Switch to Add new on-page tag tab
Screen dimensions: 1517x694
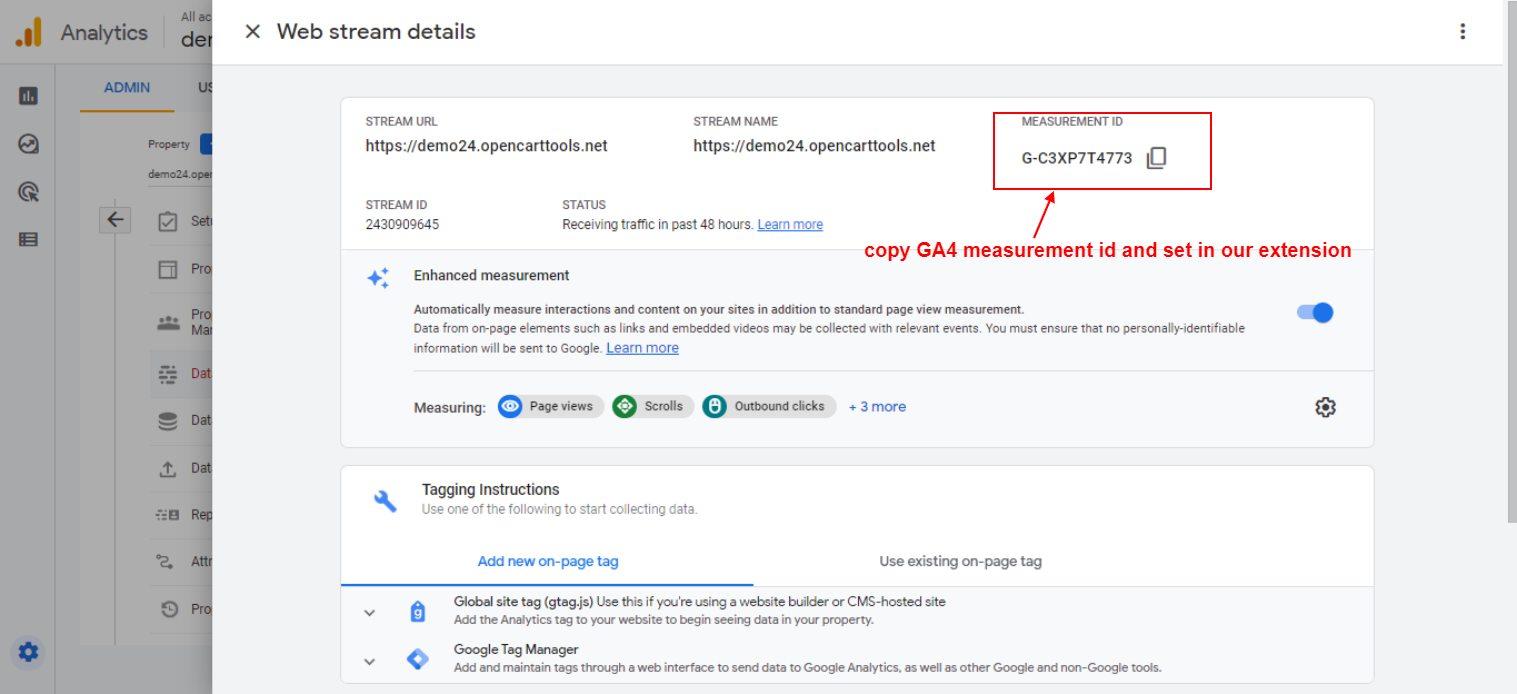pyautogui.click(x=548, y=561)
